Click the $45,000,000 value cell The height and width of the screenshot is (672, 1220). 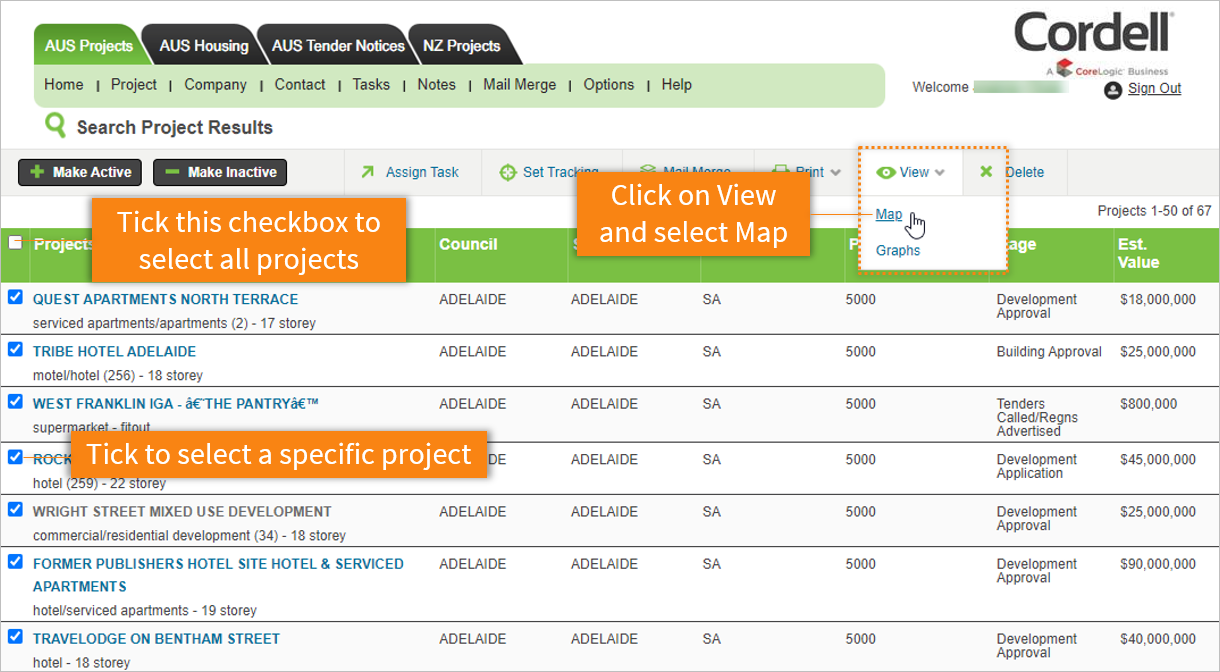pos(1158,459)
